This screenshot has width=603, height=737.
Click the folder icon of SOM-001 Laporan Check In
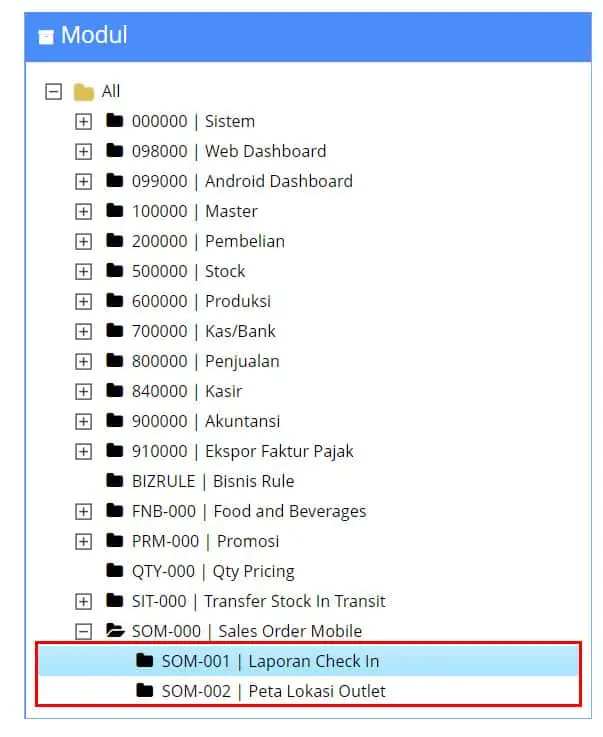point(145,661)
